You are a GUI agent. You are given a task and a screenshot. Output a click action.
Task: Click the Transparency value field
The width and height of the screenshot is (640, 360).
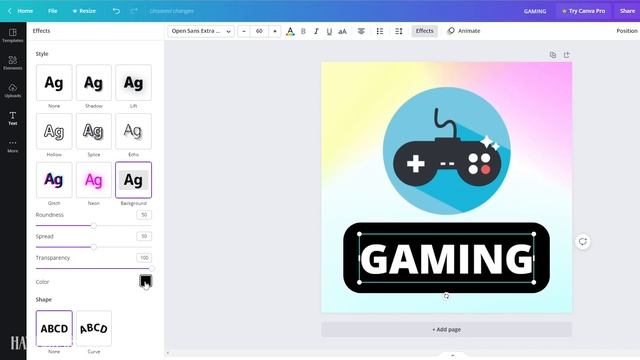tap(144, 258)
